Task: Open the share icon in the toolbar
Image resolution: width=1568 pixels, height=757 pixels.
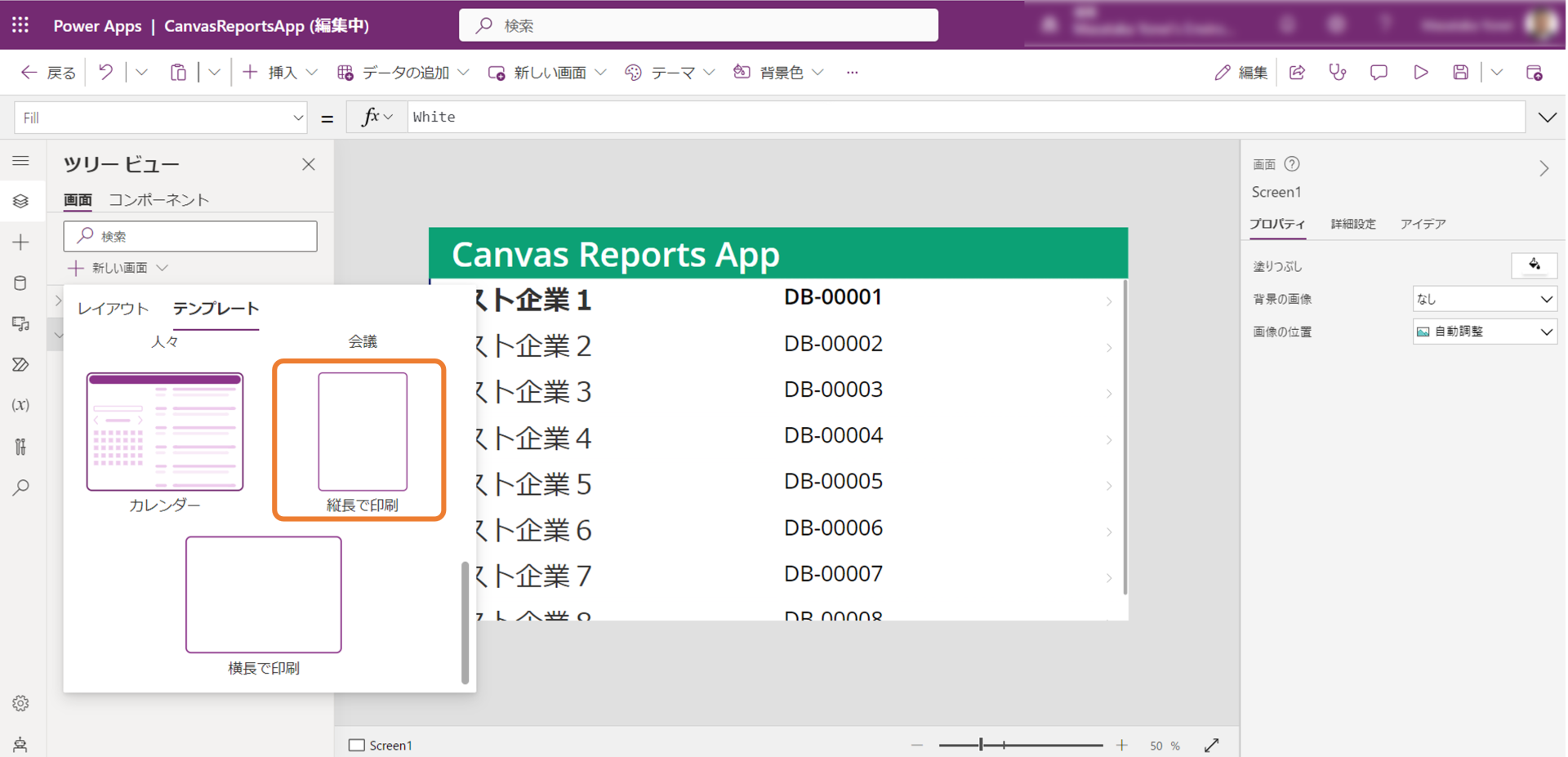Action: [x=1297, y=73]
